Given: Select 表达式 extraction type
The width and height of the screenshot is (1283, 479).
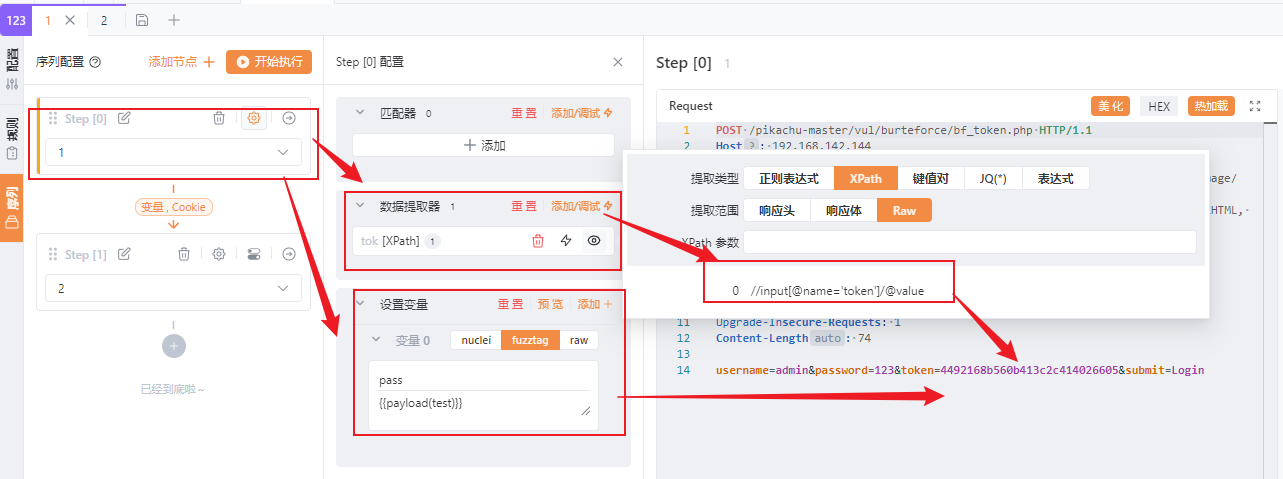Looking at the screenshot, I should click(1055, 178).
